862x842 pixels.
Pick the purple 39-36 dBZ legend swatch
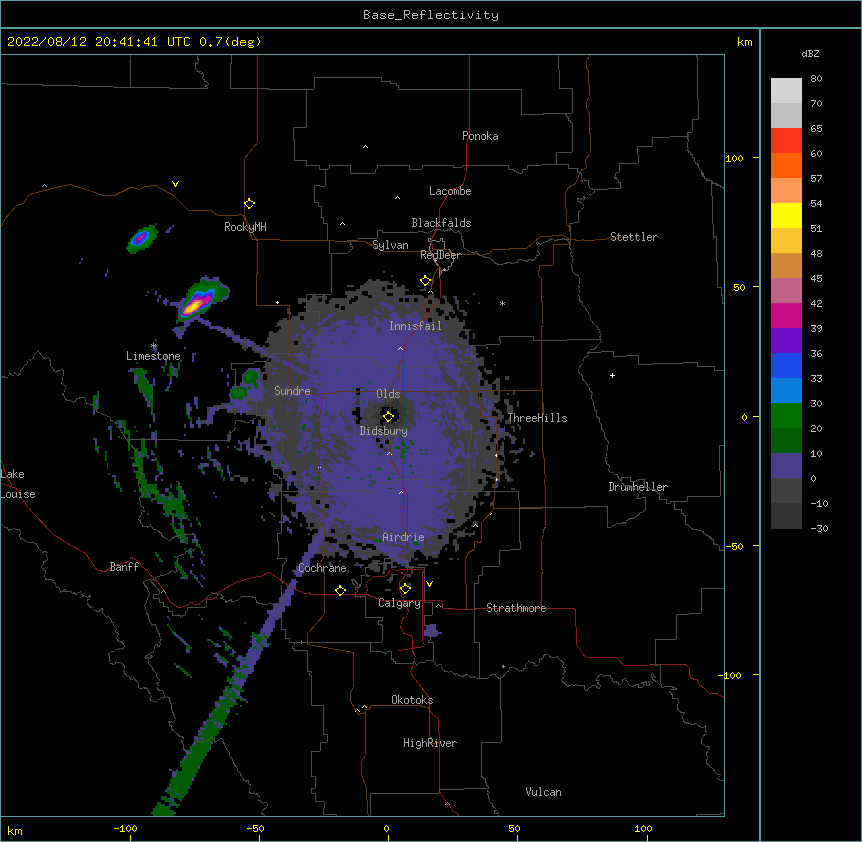coord(786,340)
